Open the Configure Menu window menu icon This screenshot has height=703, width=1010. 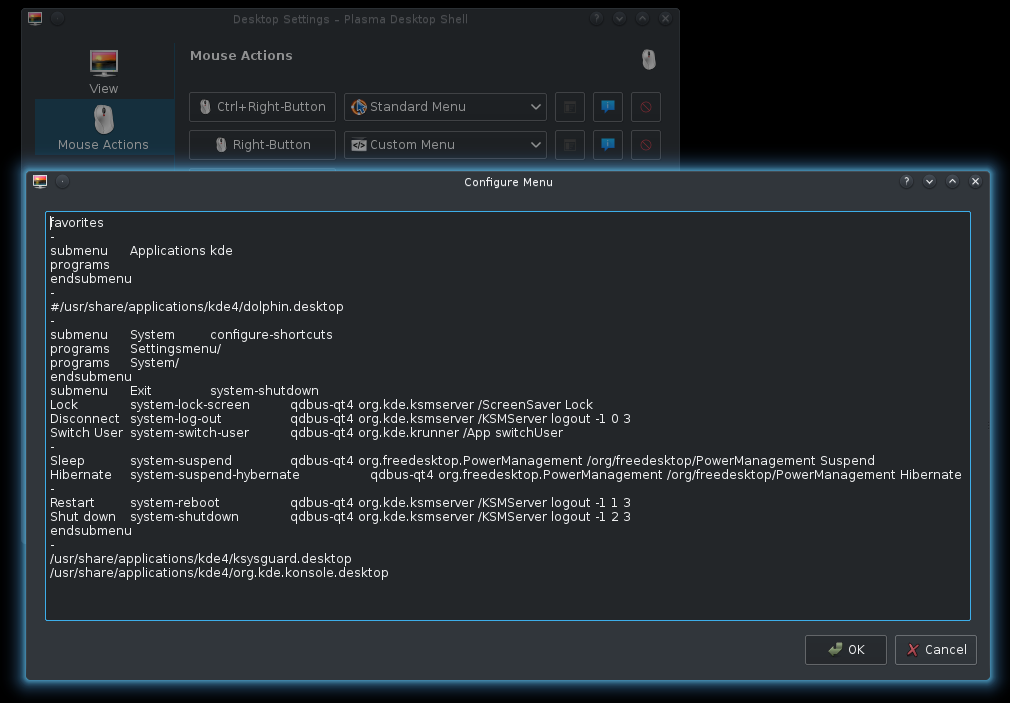click(40, 182)
